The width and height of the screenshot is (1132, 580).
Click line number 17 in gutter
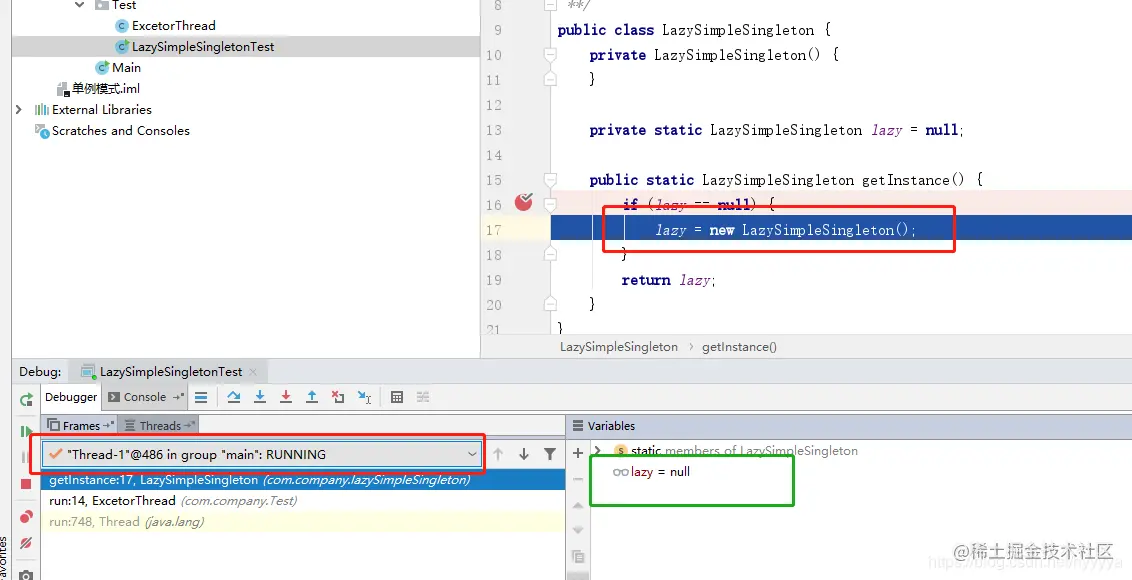click(x=494, y=230)
